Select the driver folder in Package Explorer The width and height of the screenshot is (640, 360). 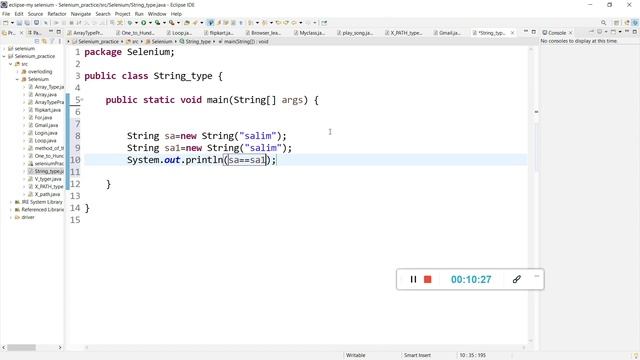28,218
